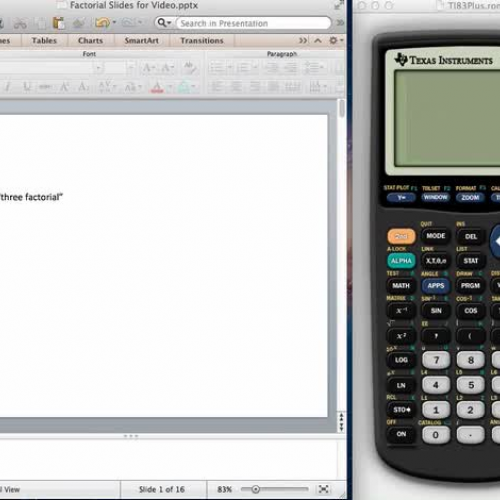Click the Undo arrow icon
500x500 pixels.
(102, 23)
